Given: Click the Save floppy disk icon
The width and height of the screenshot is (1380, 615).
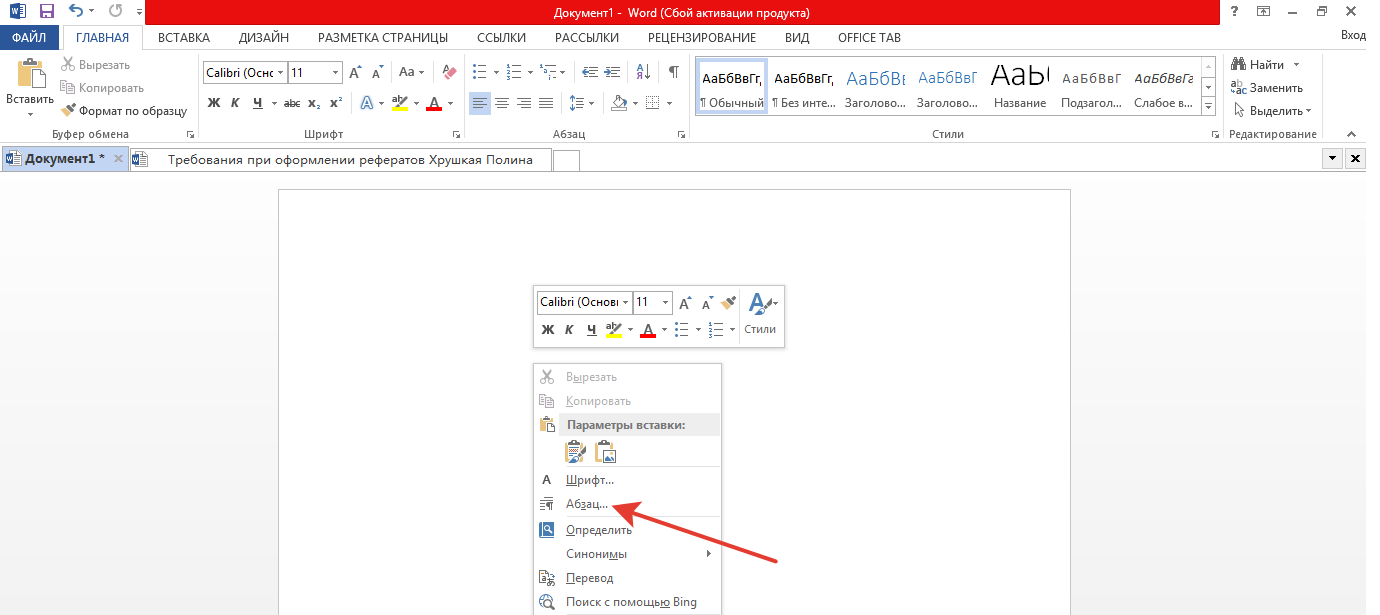Looking at the screenshot, I should [x=46, y=12].
